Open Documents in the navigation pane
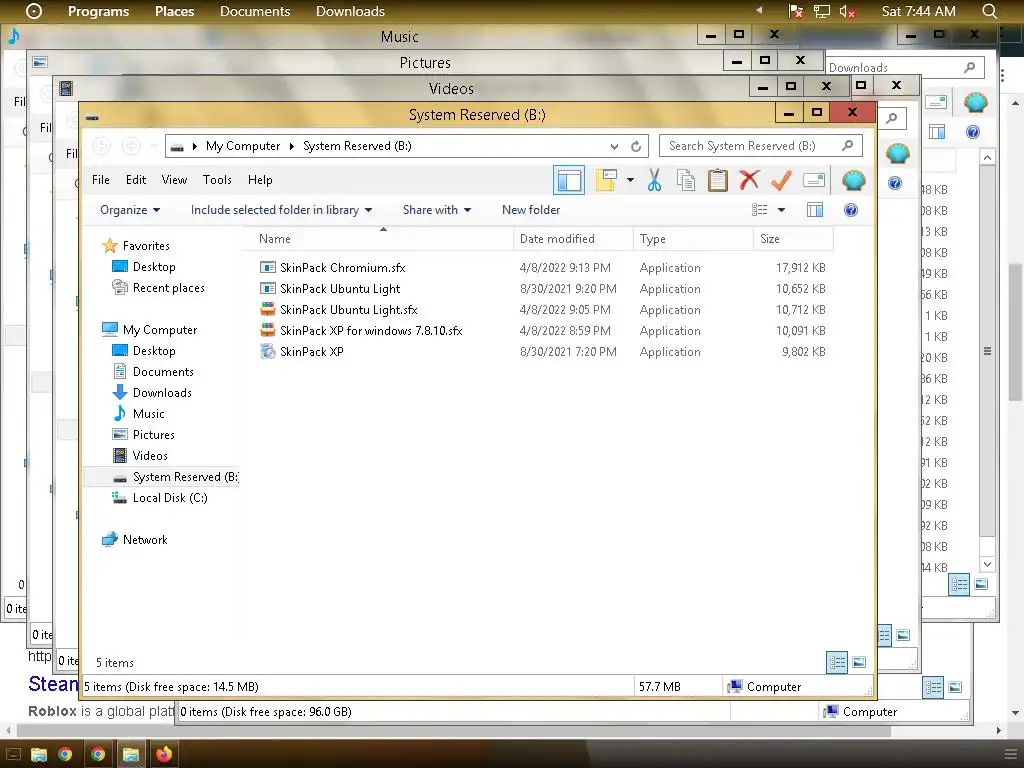The width and height of the screenshot is (1024, 768). 163,372
